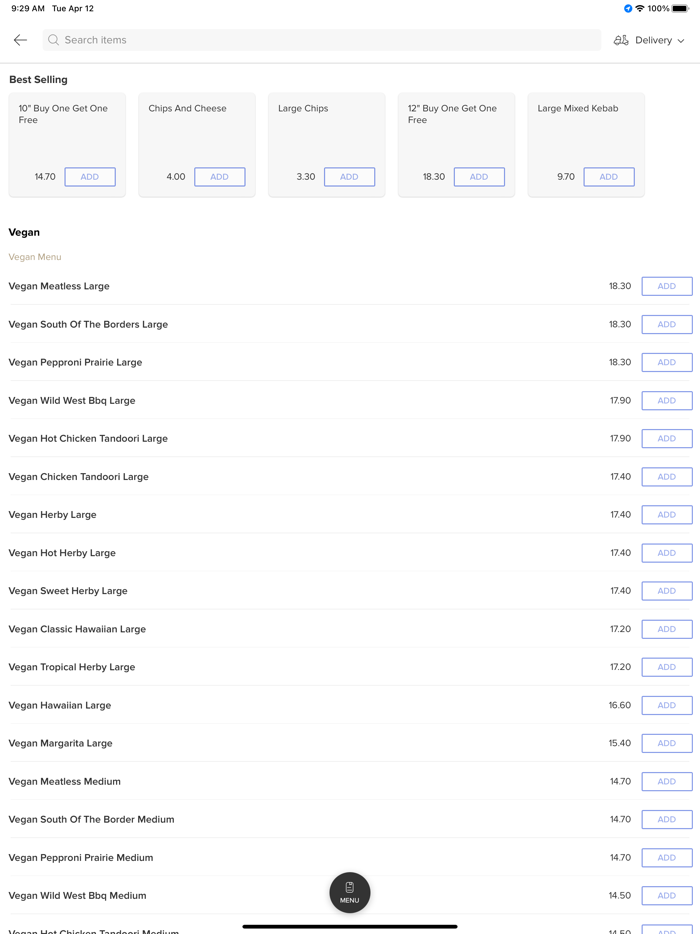Select the Vegan Menu link

pos(35,257)
